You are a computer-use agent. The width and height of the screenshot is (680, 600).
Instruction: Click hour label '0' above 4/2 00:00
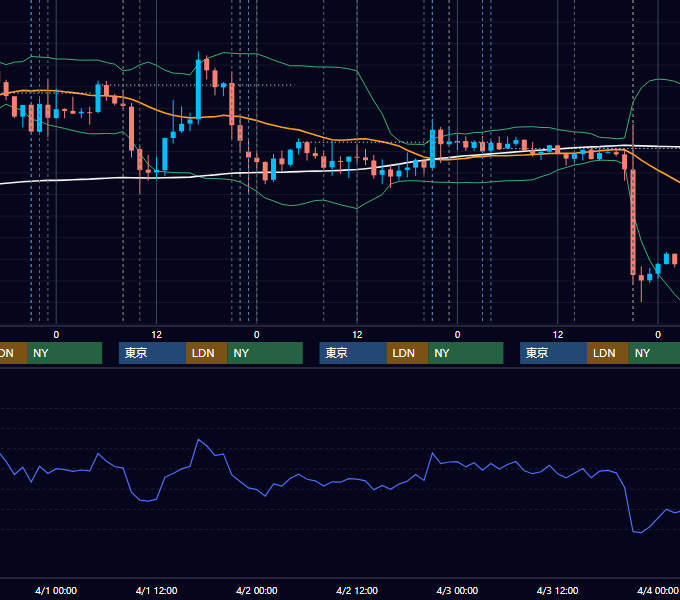(257, 335)
